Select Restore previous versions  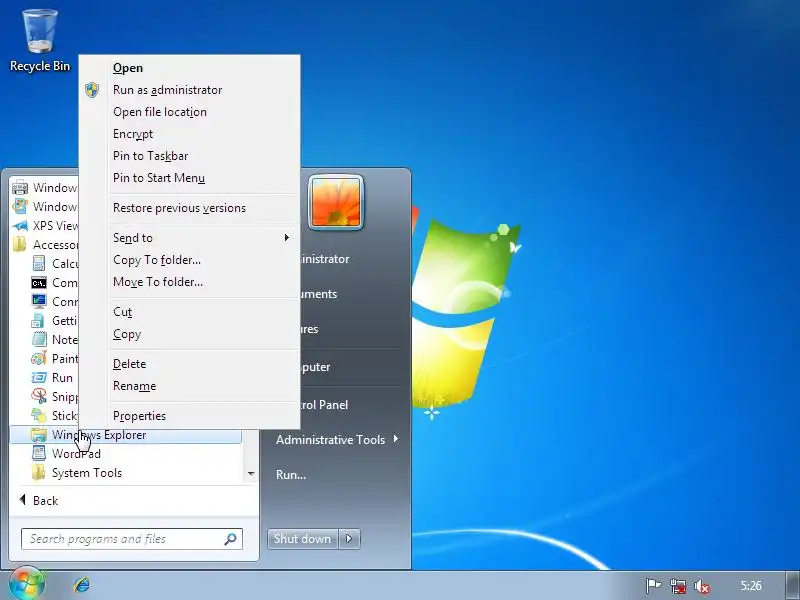click(x=179, y=208)
